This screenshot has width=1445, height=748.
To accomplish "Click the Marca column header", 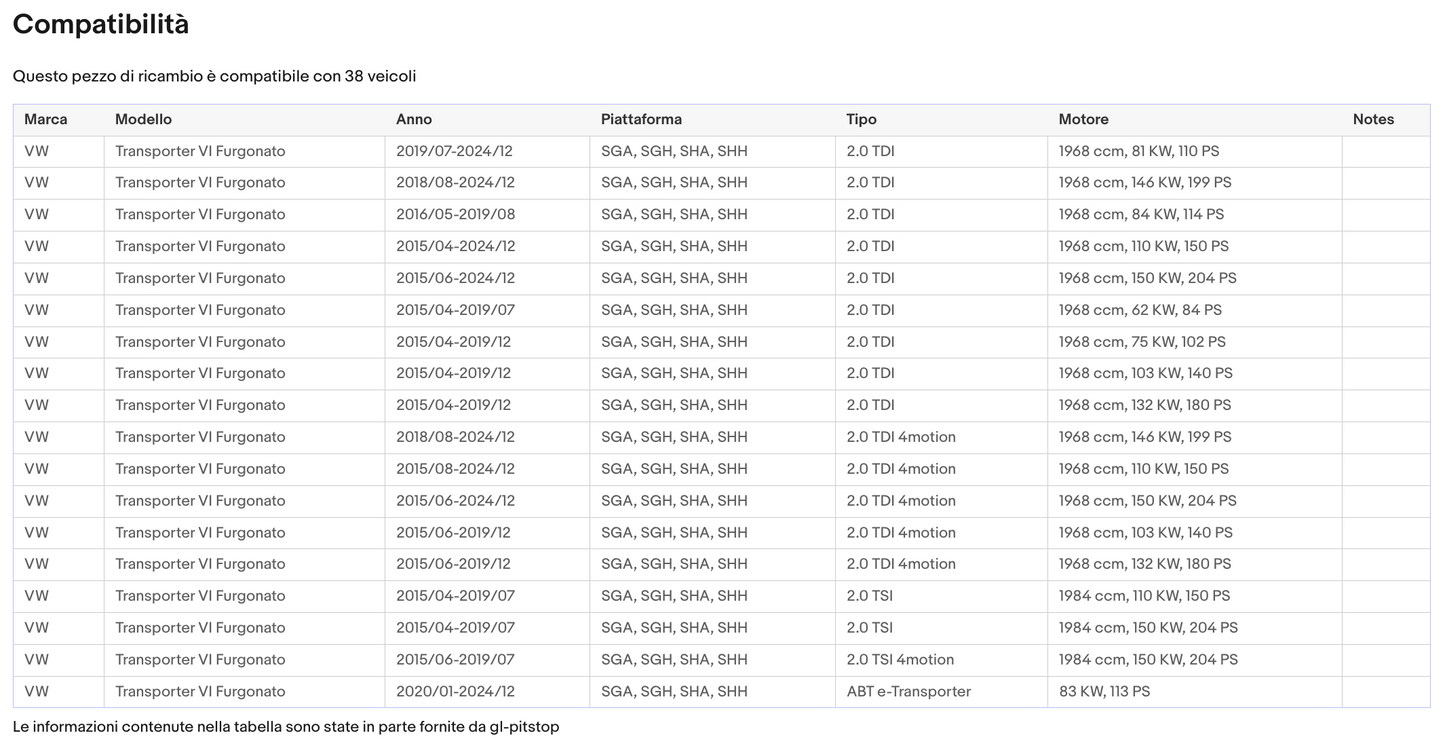I will (46, 119).
